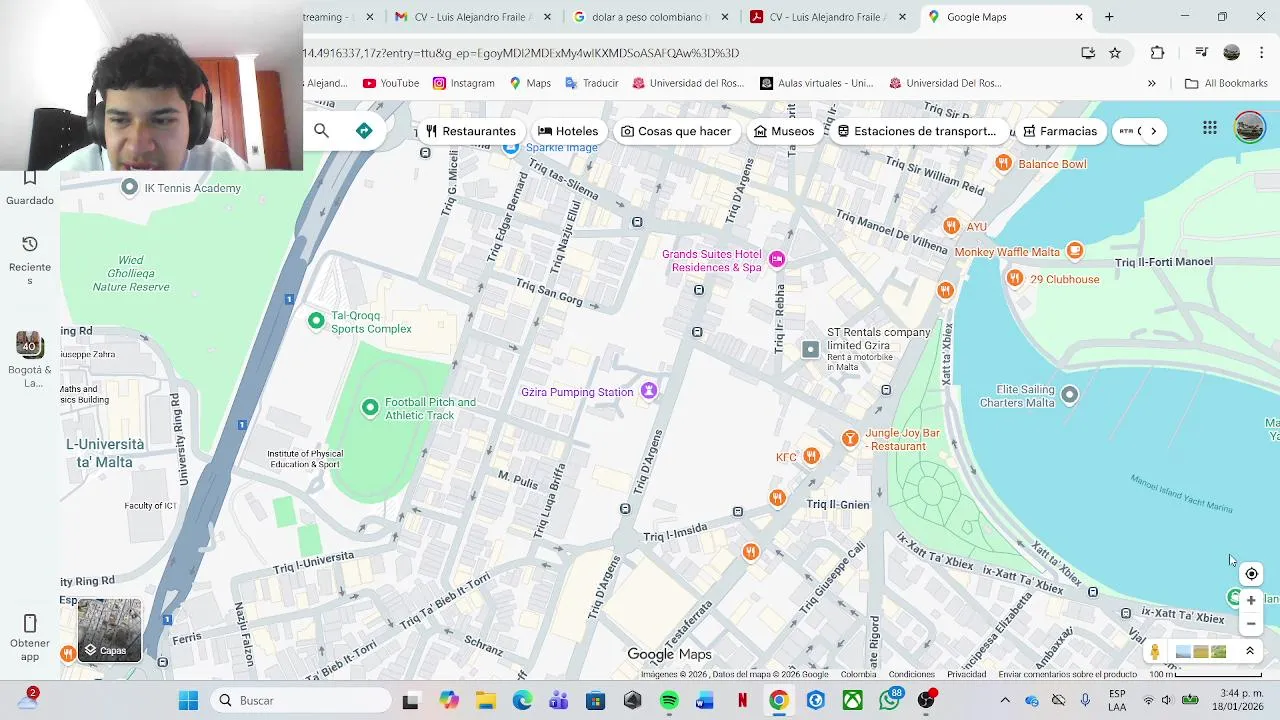The width and height of the screenshot is (1280, 720).
Task: Select the Museos category chip
Action: (784, 131)
